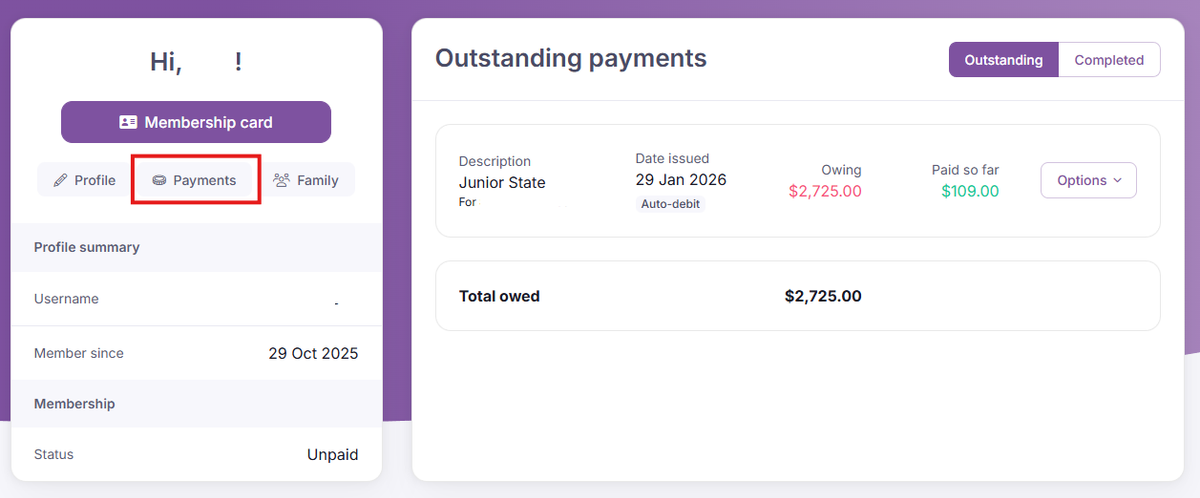This screenshot has width=1200, height=498.
Task: Select the Outstanding payments tab
Action: pos(1003,60)
